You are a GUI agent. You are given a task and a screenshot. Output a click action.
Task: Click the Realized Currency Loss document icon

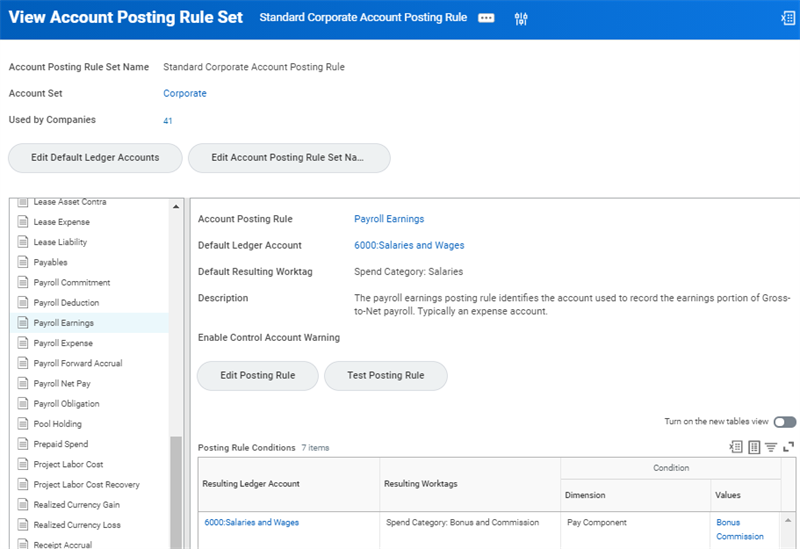(22, 525)
